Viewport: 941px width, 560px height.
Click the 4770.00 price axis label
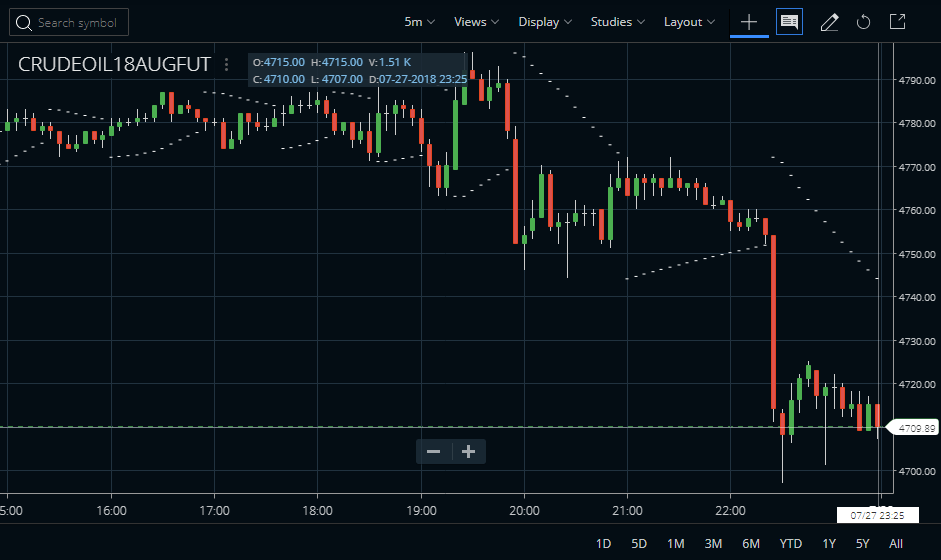917,167
